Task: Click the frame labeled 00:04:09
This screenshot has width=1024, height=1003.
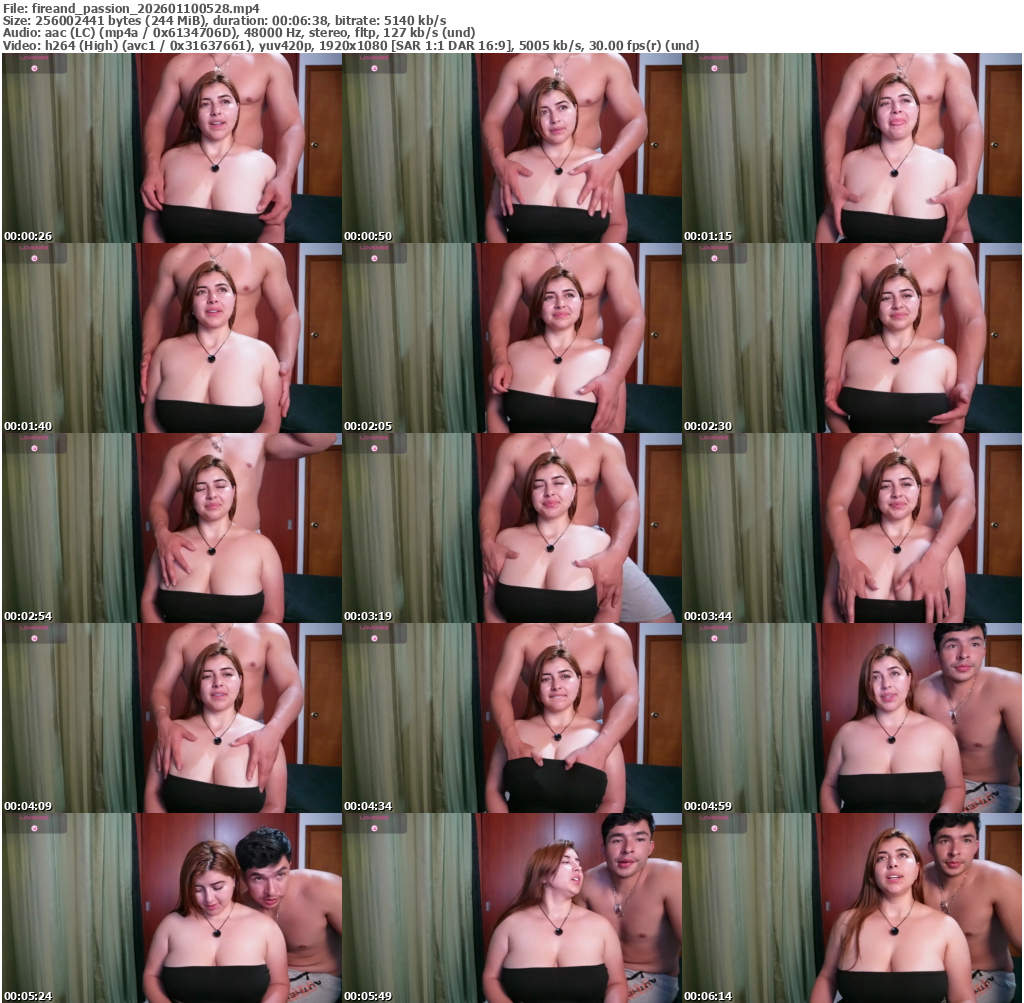Action: pyautogui.click(x=171, y=718)
